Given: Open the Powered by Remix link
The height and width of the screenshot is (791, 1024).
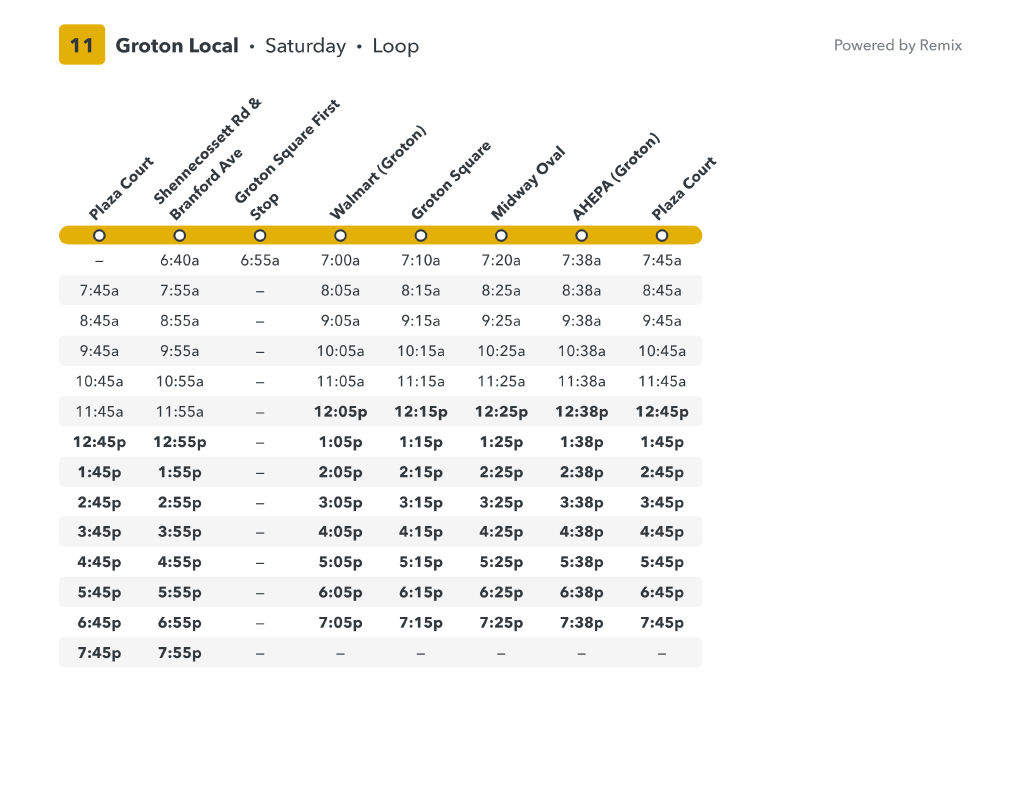Looking at the screenshot, I should (897, 45).
